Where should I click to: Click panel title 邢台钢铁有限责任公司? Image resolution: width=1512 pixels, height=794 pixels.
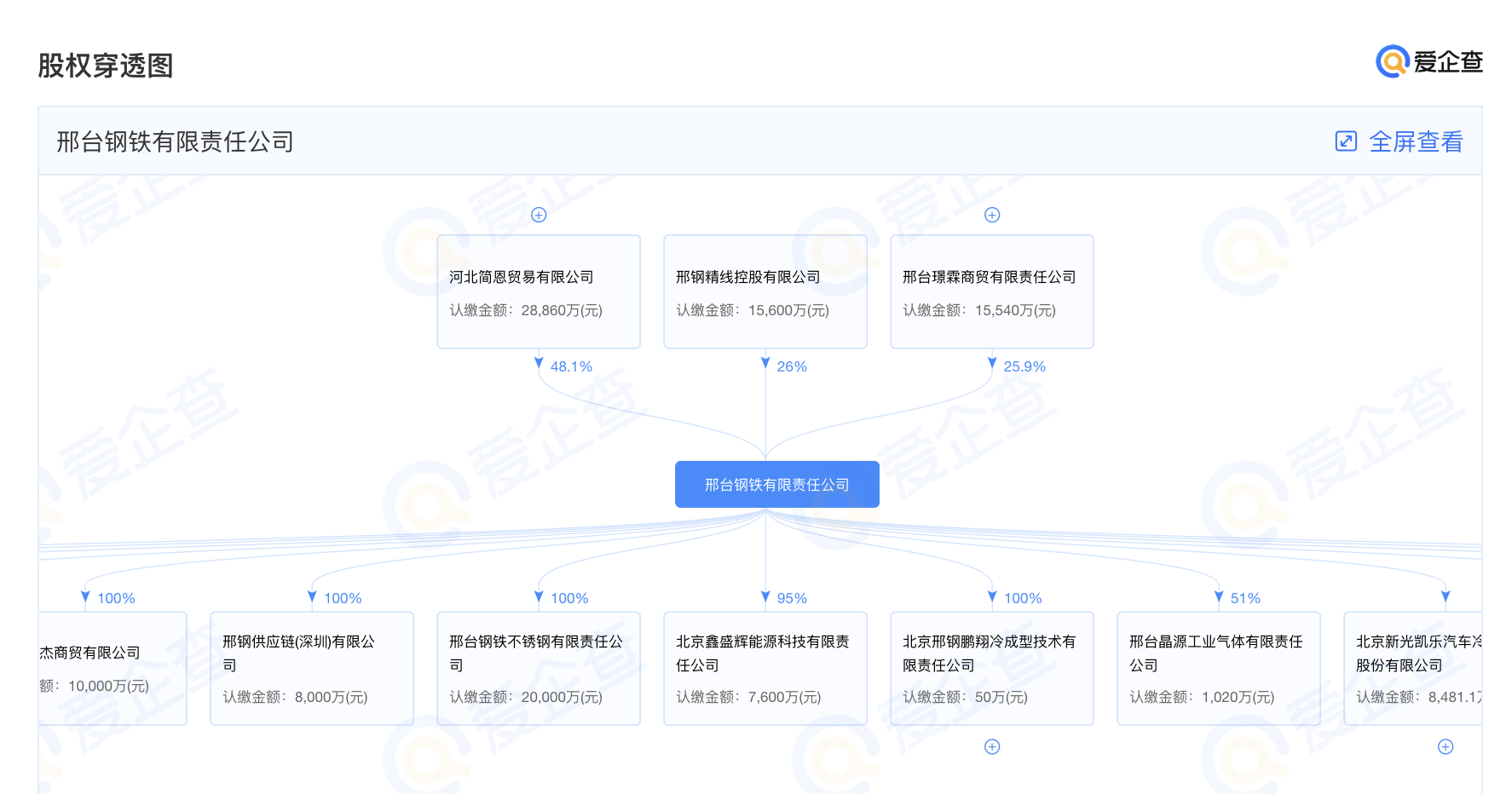click(175, 141)
